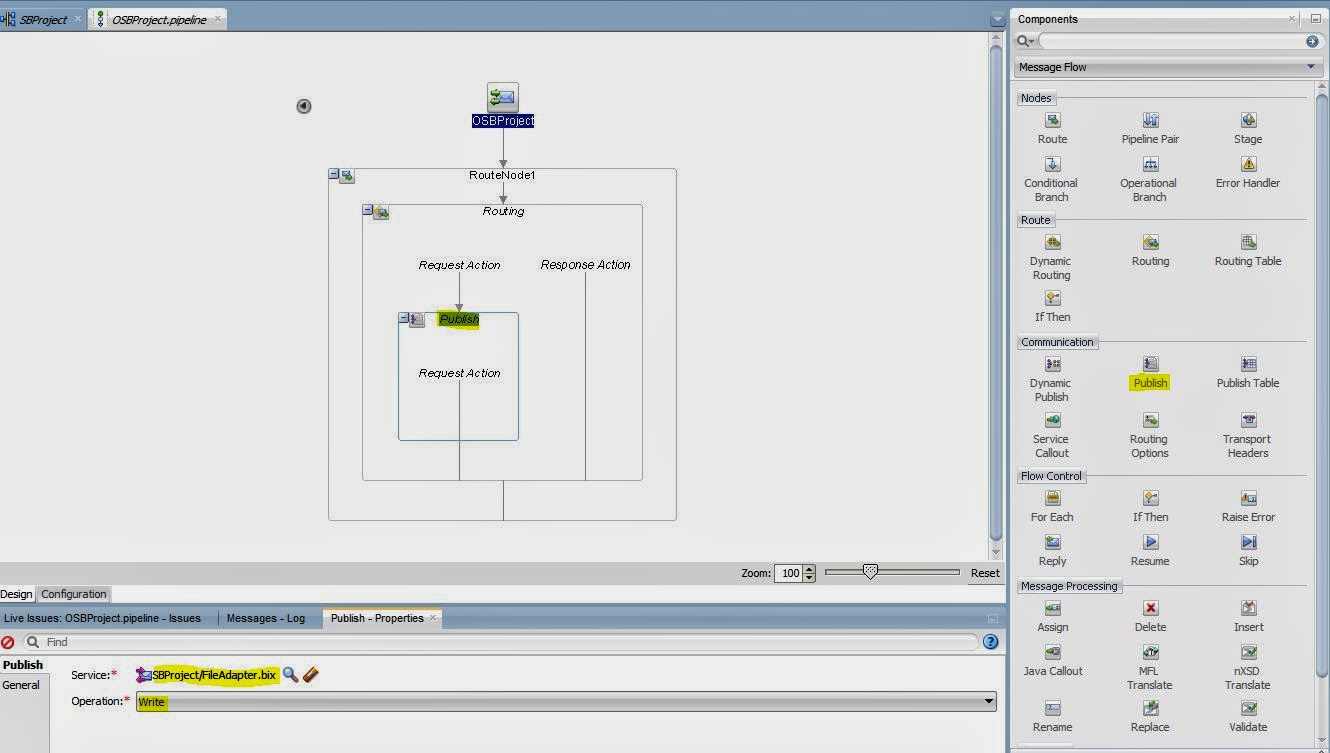Select the Validate component

(x=1248, y=716)
